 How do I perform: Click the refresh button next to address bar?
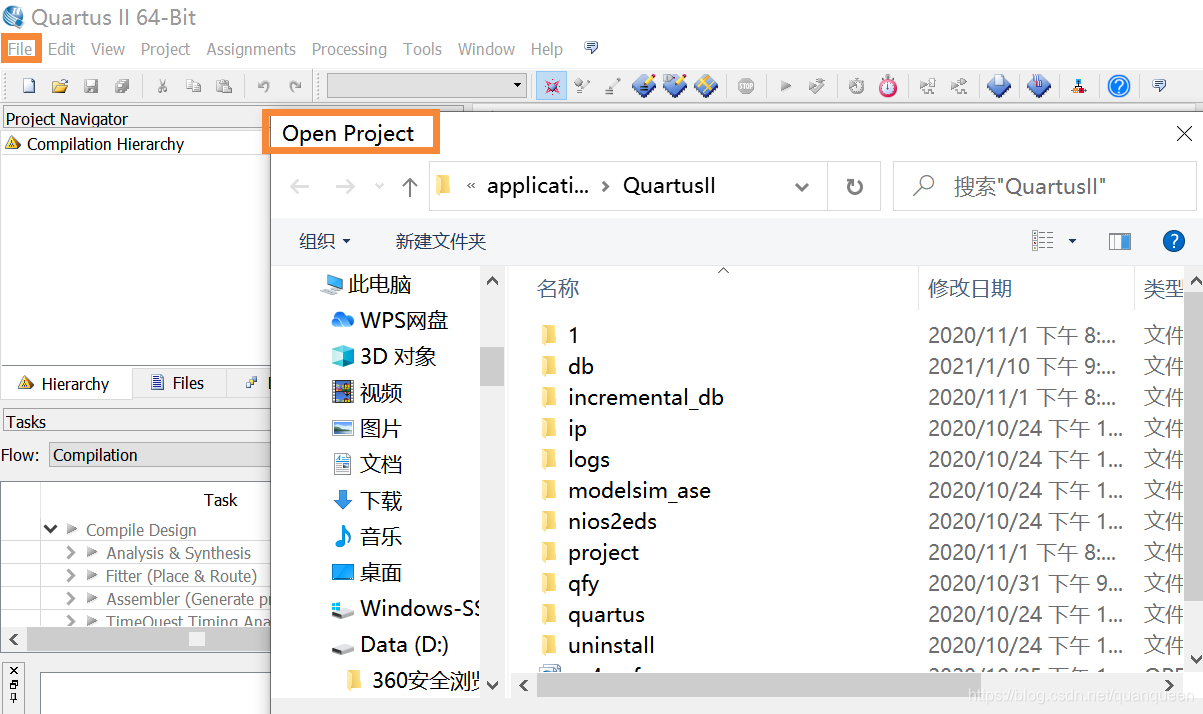pos(855,187)
